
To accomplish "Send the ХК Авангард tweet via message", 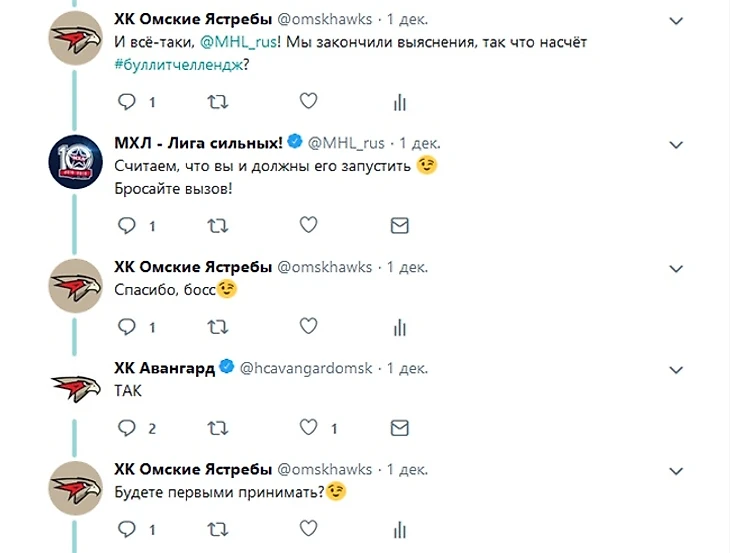I will tap(399, 428).
